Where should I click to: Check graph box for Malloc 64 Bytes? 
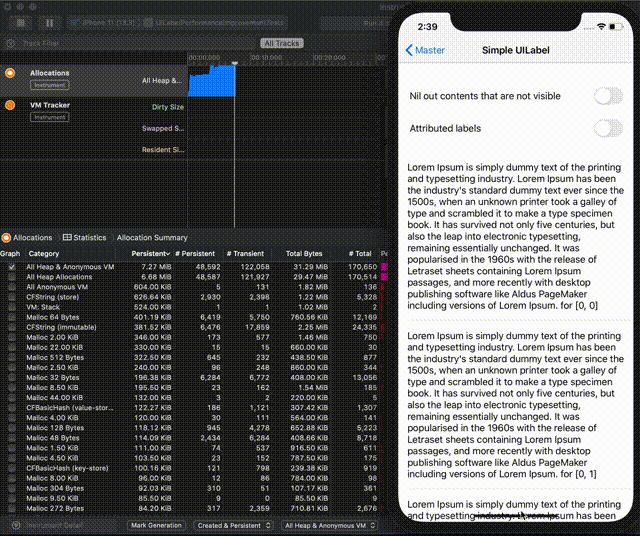(12, 317)
